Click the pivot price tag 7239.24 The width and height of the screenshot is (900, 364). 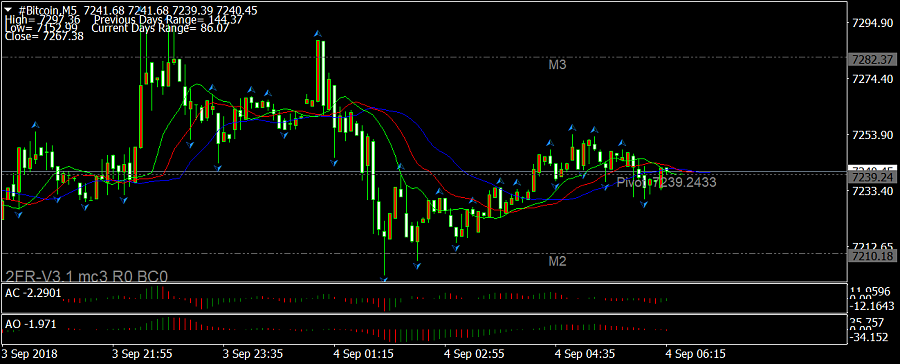click(867, 177)
